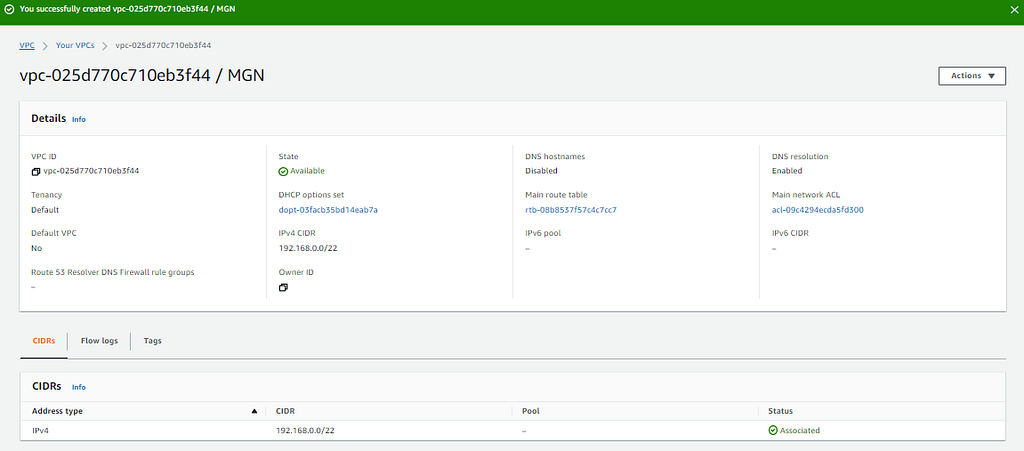Open Your VPCs breadcrumb link
Image resolution: width=1024 pixels, height=451 pixels.
pyautogui.click(x=75, y=46)
